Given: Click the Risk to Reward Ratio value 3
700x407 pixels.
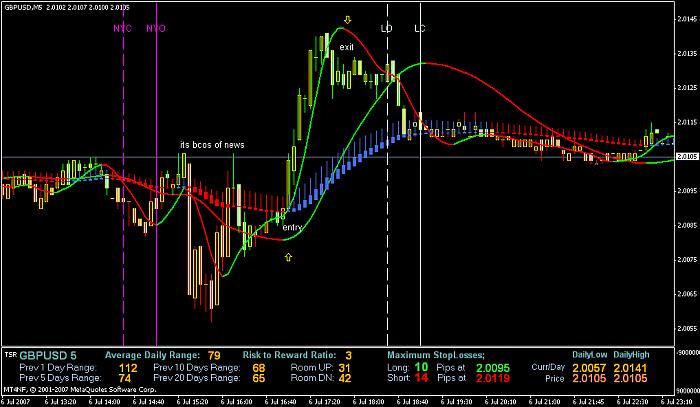Looking at the screenshot, I should 348,356.
